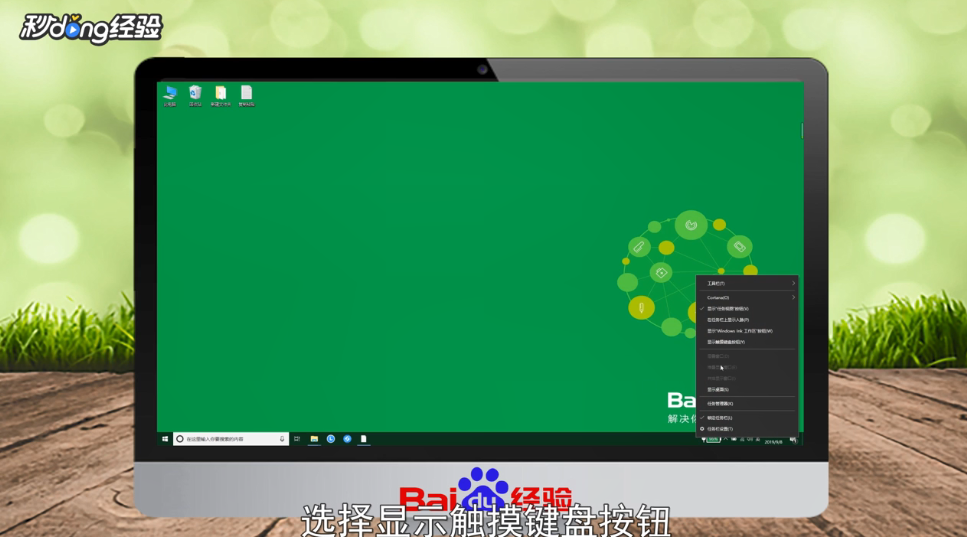The width and height of the screenshot is (967, 537).
Task: Open Task Manager from context menu
Action: (x=747, y=404)
